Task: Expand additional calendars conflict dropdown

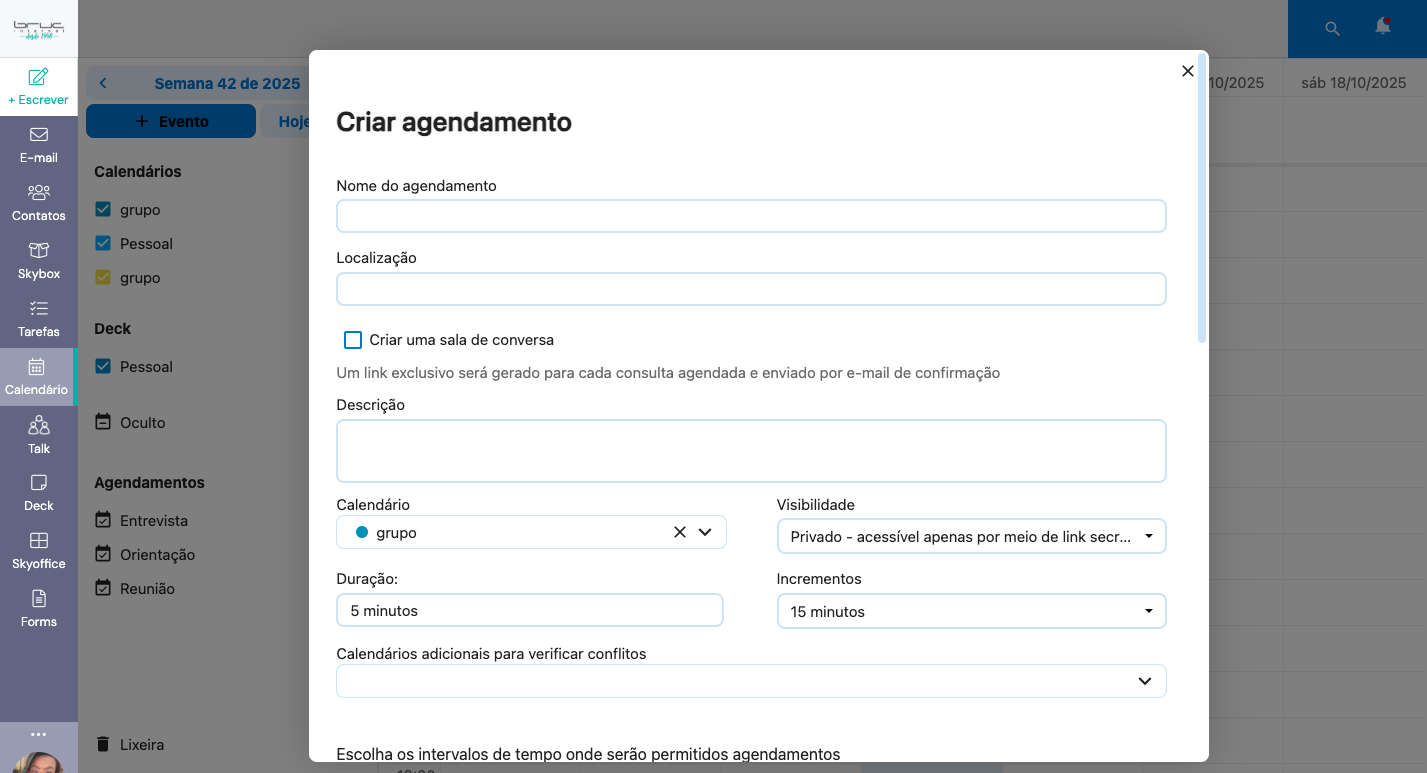Action: pyautogui.click(x=751, y=681)
